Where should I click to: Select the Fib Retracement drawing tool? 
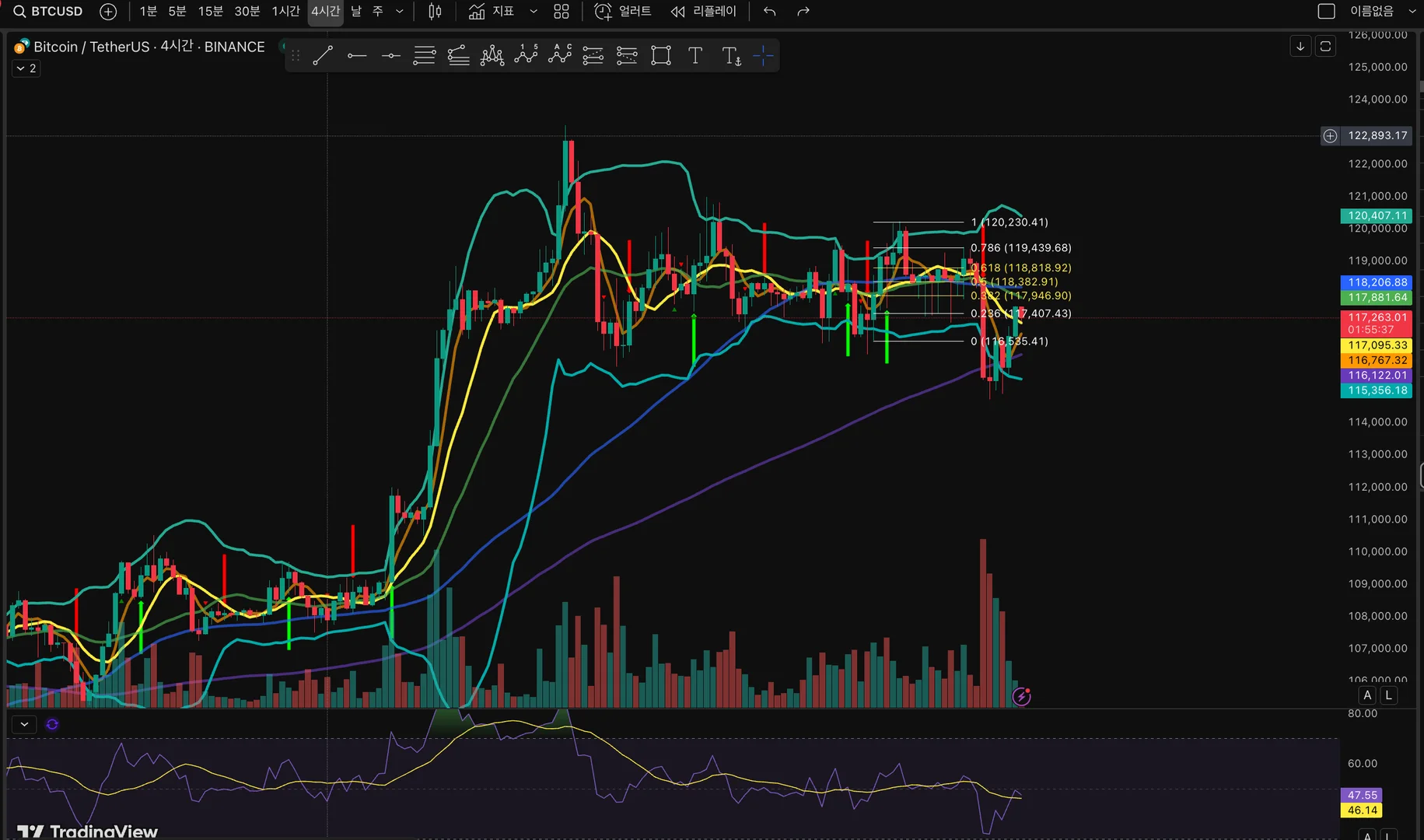click(424, 55)
